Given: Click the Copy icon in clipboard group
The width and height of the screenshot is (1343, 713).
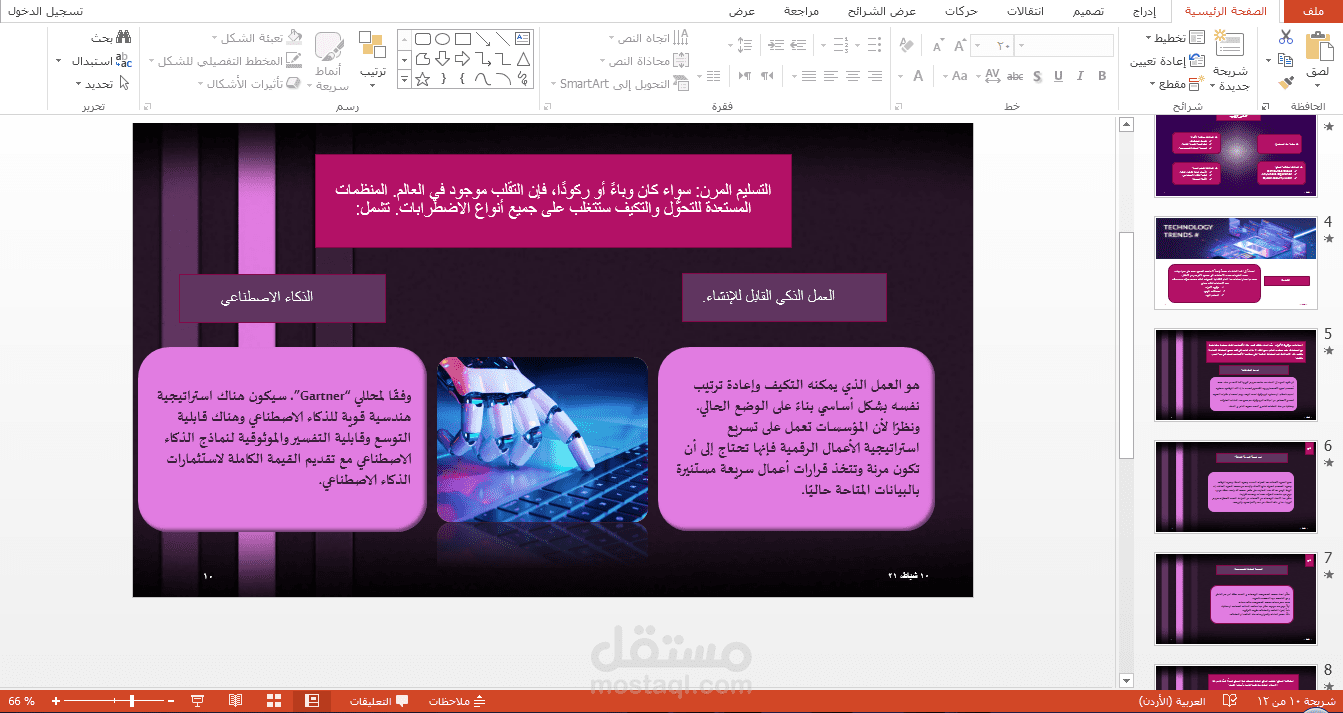Looking at the screenshot, I should pos(1285,60).
